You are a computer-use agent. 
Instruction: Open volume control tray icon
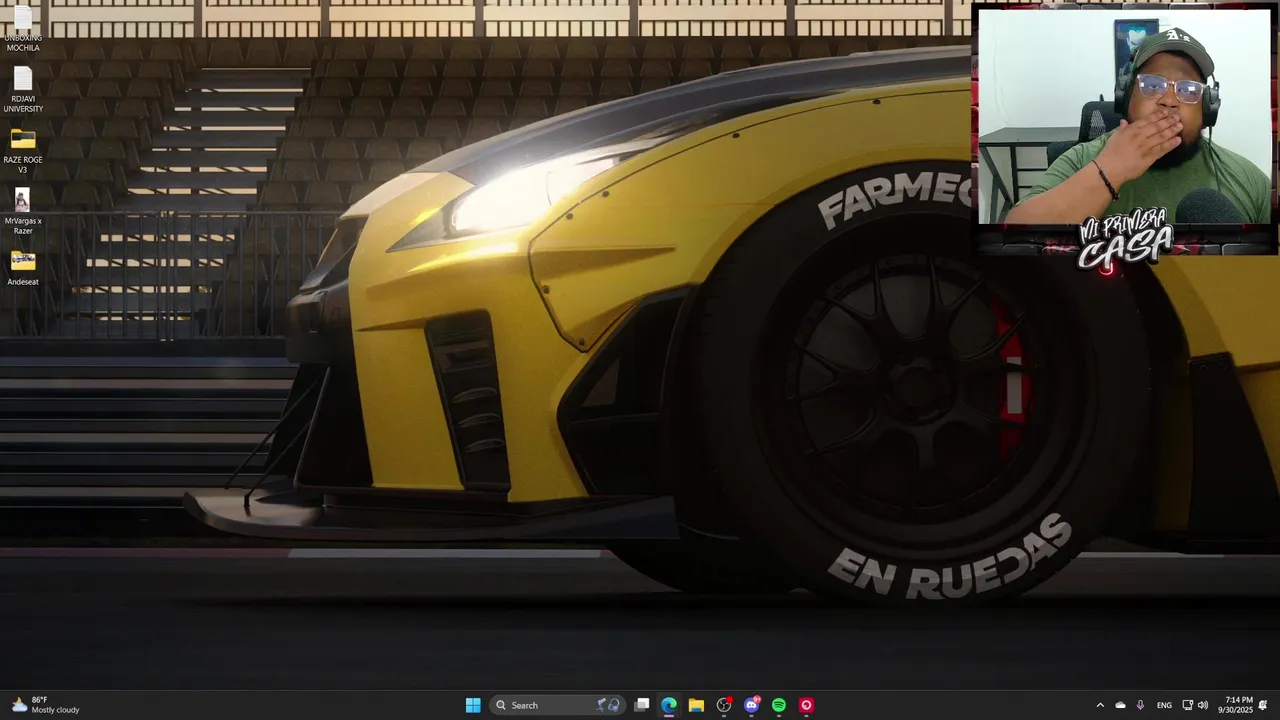click(1203, 705)
